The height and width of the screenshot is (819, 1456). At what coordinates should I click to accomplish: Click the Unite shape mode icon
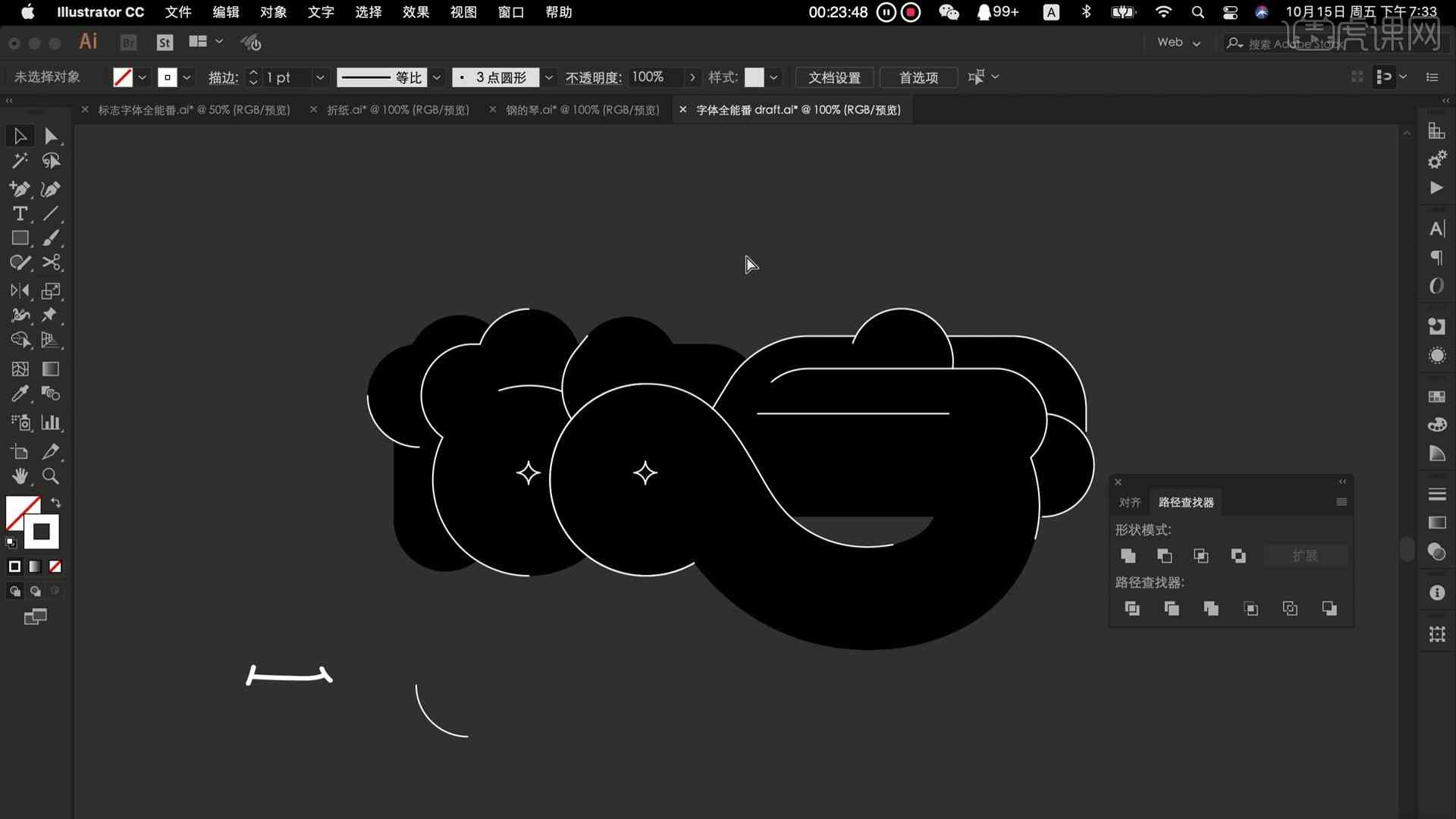1129,555
